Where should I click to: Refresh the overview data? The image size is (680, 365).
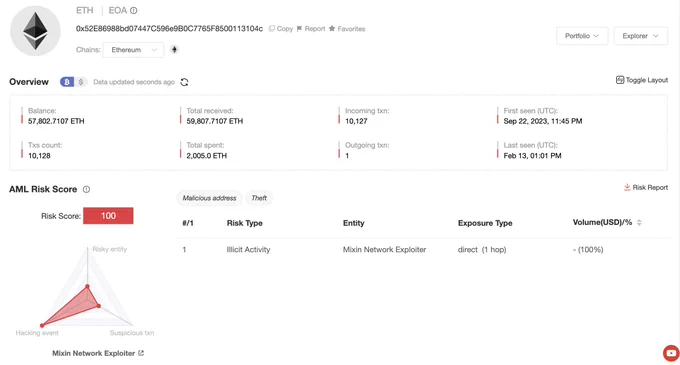pos(184,82)
